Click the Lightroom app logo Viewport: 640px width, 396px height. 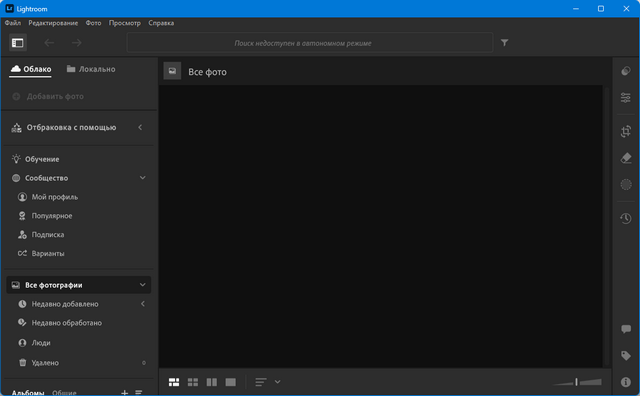click(9, 8)
